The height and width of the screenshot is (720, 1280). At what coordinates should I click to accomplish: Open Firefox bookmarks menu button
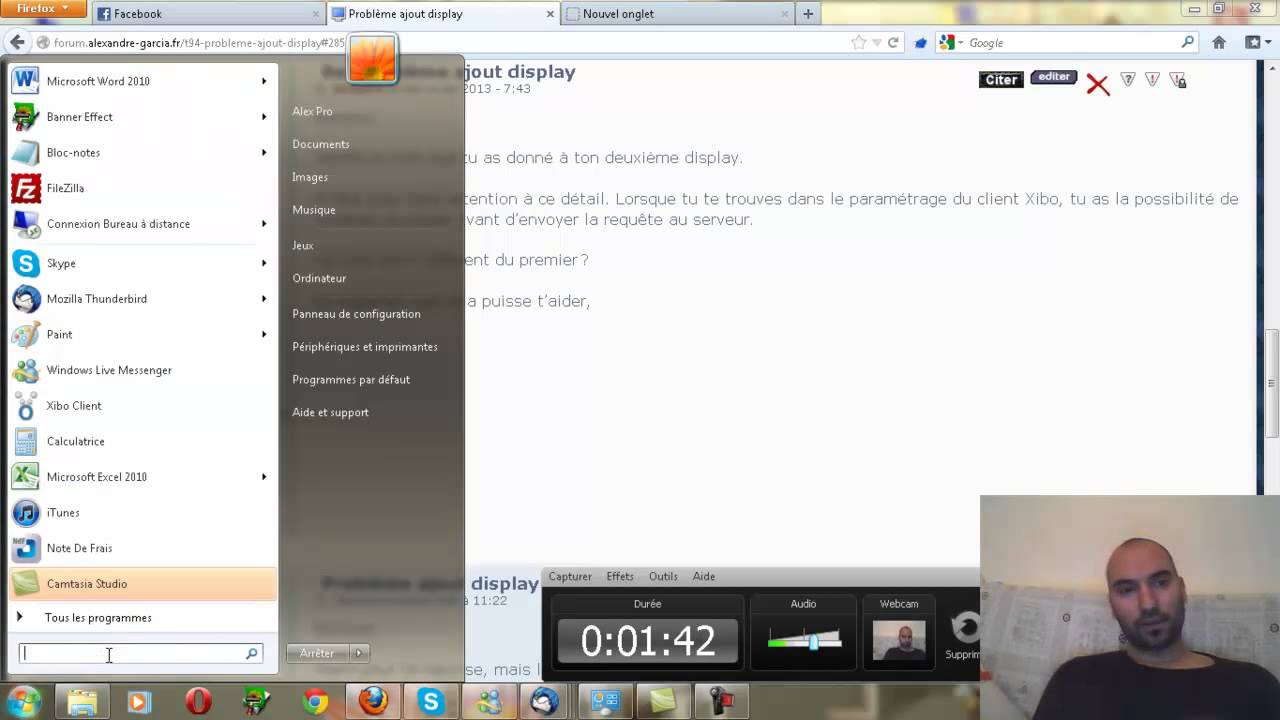click(1256, 42)
